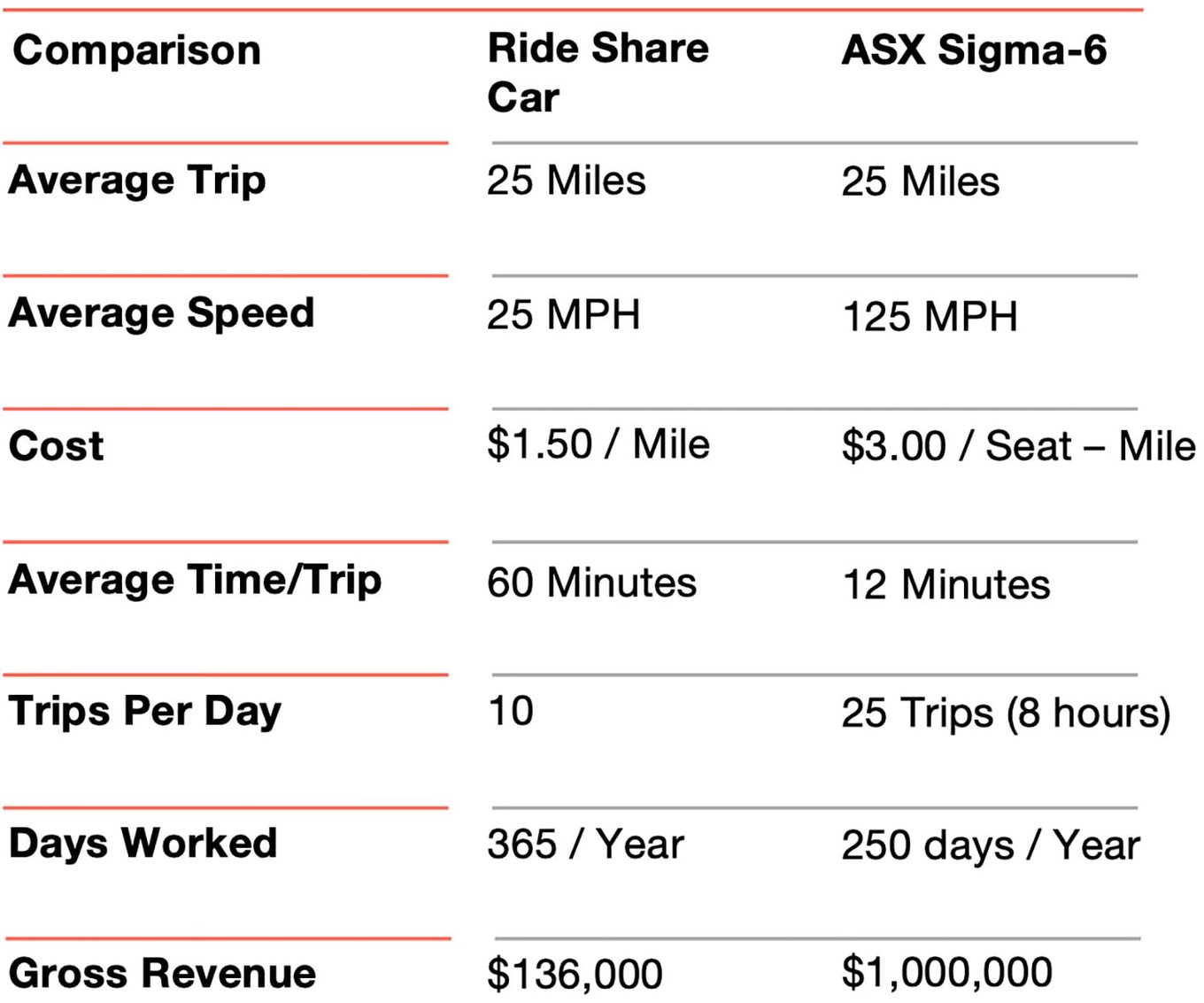Select the 60 Minutes time cell
Viewport: 1204px width, 1003px height.
(x=592, y=583)
